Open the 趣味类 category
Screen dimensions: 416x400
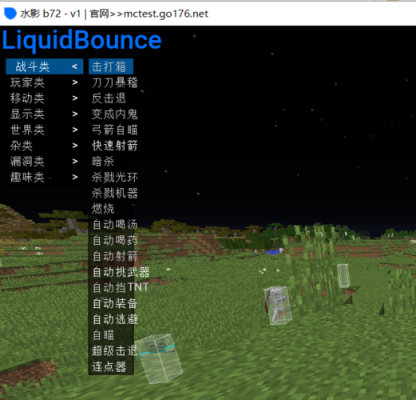pos(44,177)
